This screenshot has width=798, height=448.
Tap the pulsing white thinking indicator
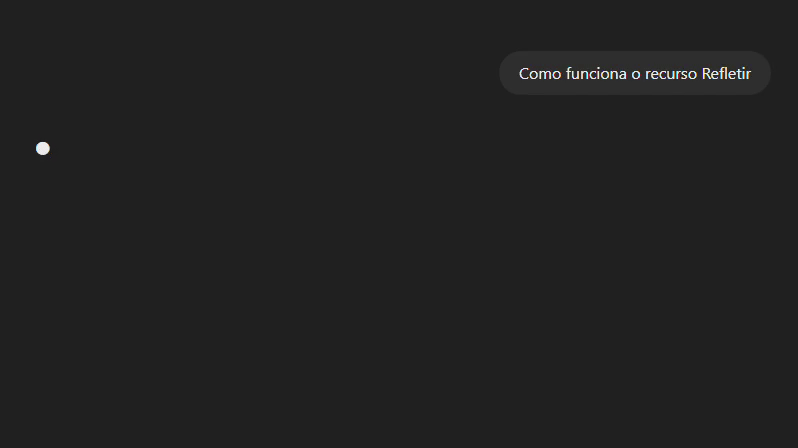click(x=43, y=148)
